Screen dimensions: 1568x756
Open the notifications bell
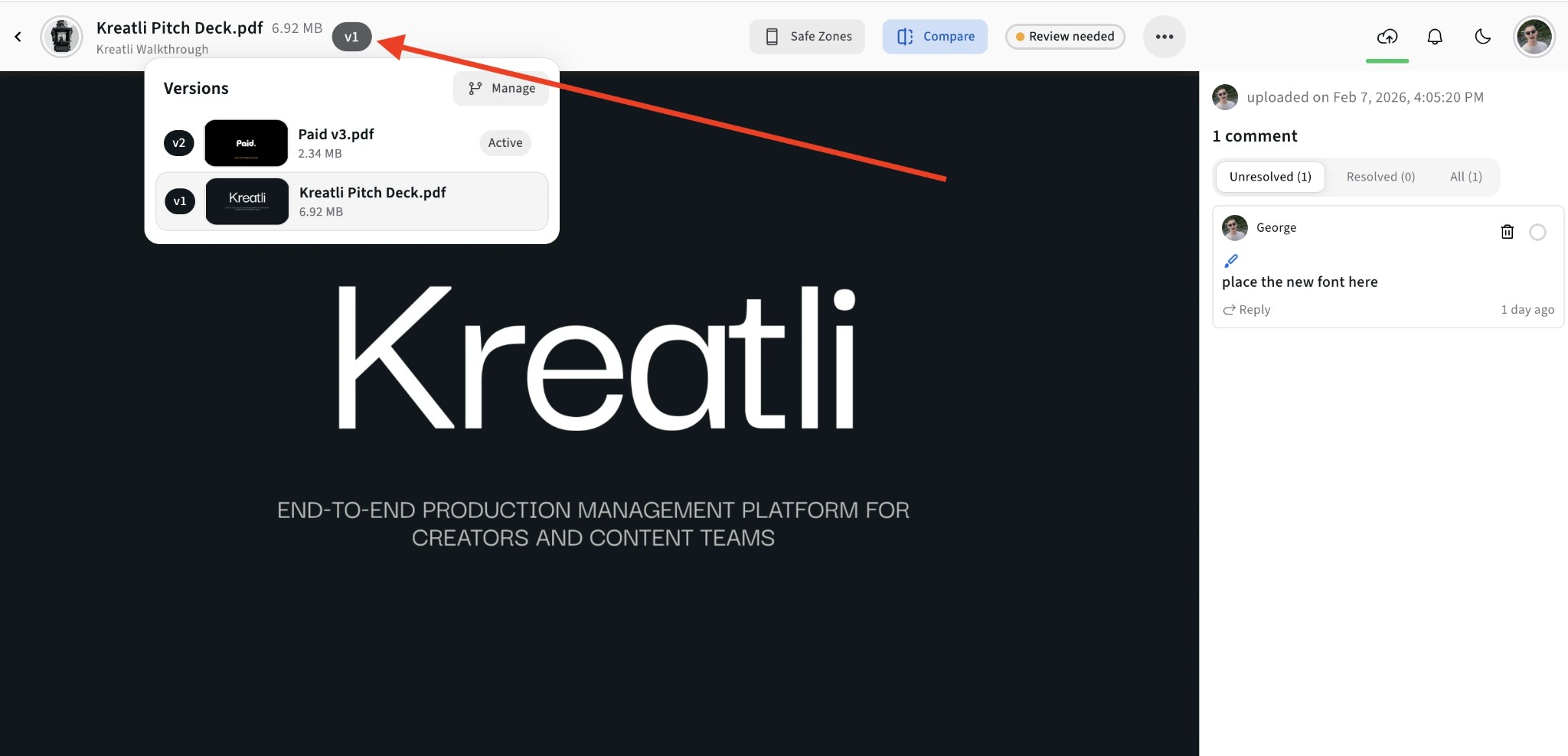pyautogui.click(x=1436, y=36)
